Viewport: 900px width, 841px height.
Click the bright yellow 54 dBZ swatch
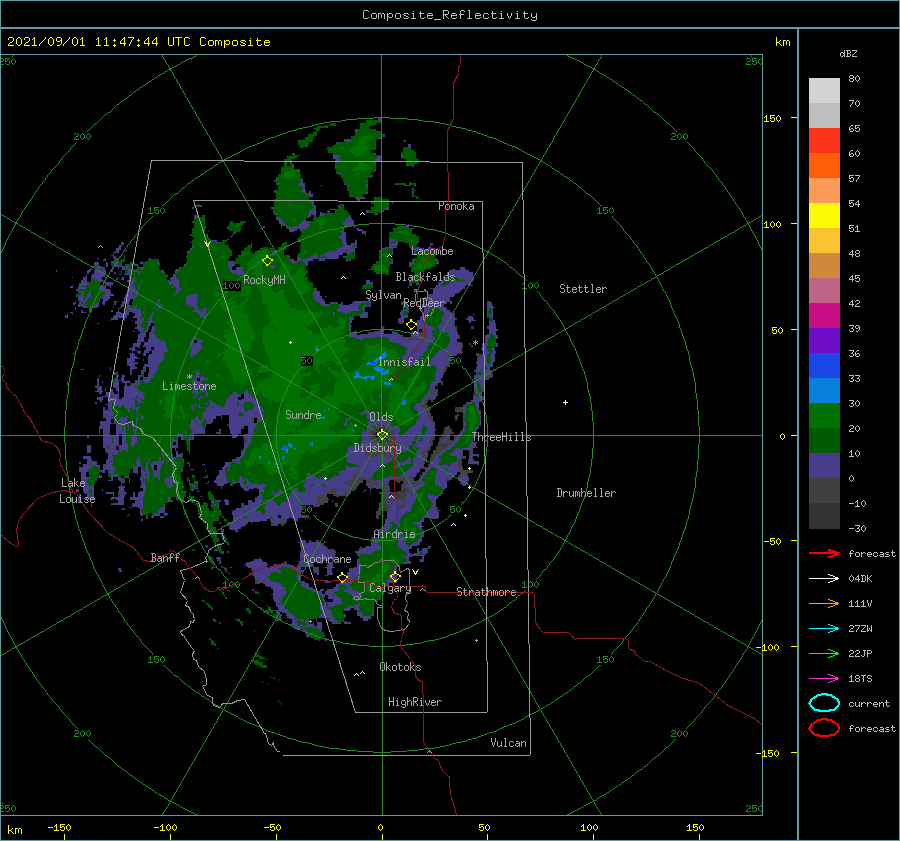click(824, 215)
